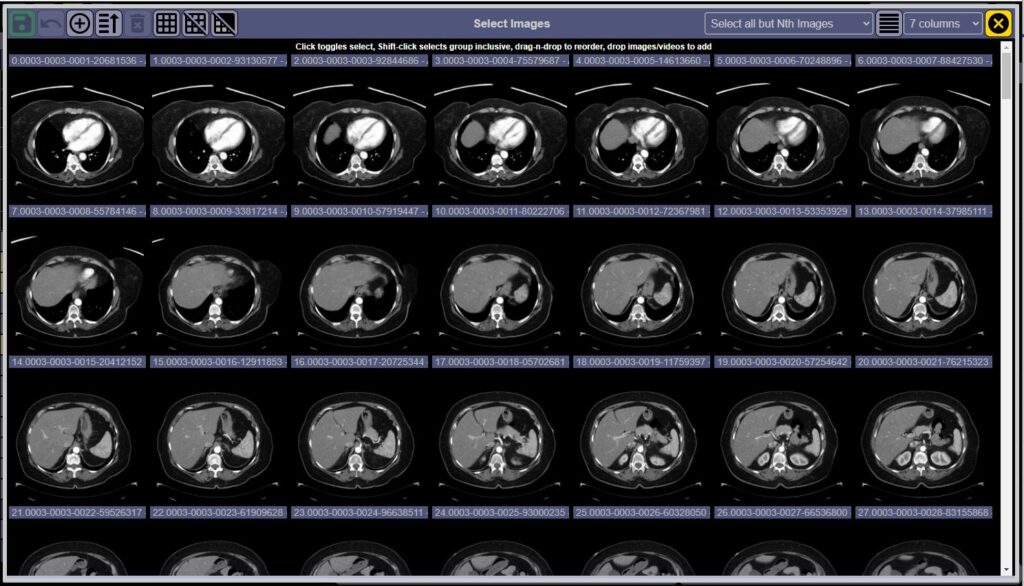Click label 21.0003-0003-0022-59526317
This screenshot has width=1024, height=586.
77,513
